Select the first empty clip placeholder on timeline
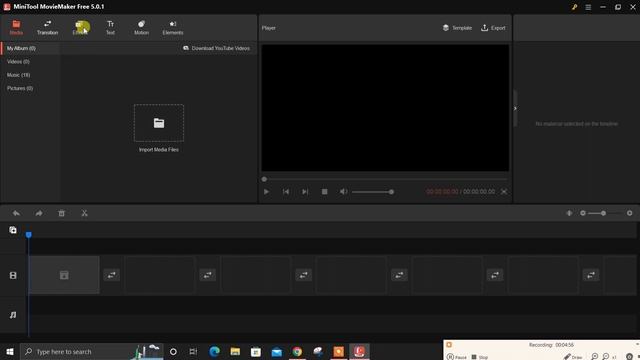The height and width of the screenshot is (360, 640). click(64, 275)
